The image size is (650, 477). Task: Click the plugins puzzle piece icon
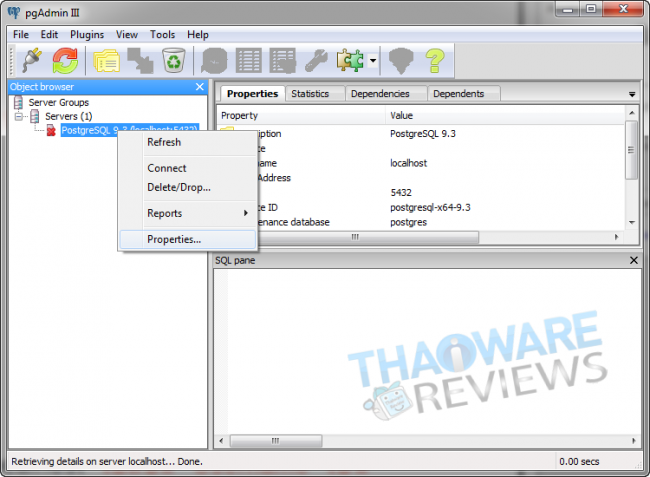(350, 61)
